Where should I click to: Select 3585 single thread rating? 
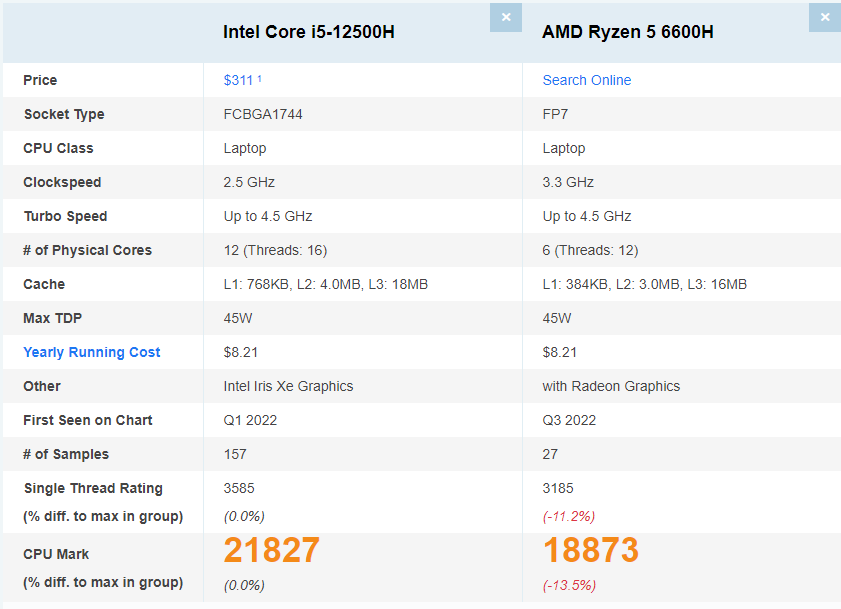pyautogui.click(x=239, y=489)
